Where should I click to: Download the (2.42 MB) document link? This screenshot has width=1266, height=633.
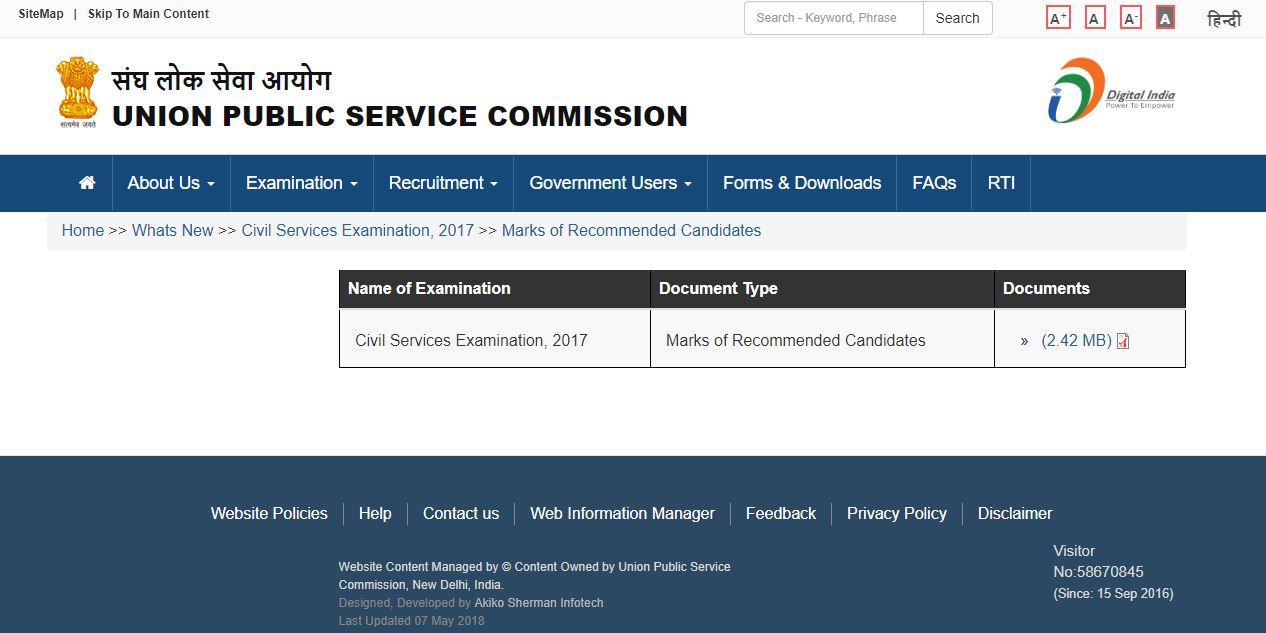1076,341
